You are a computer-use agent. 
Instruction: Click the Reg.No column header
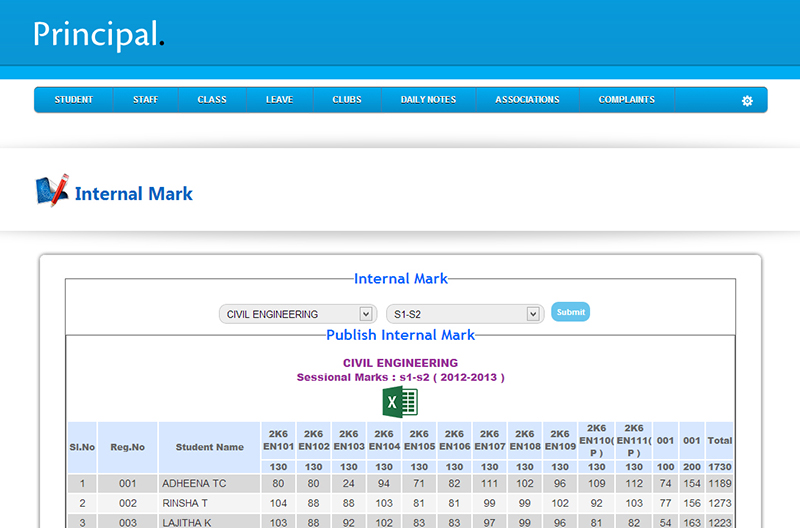point(127,447)
